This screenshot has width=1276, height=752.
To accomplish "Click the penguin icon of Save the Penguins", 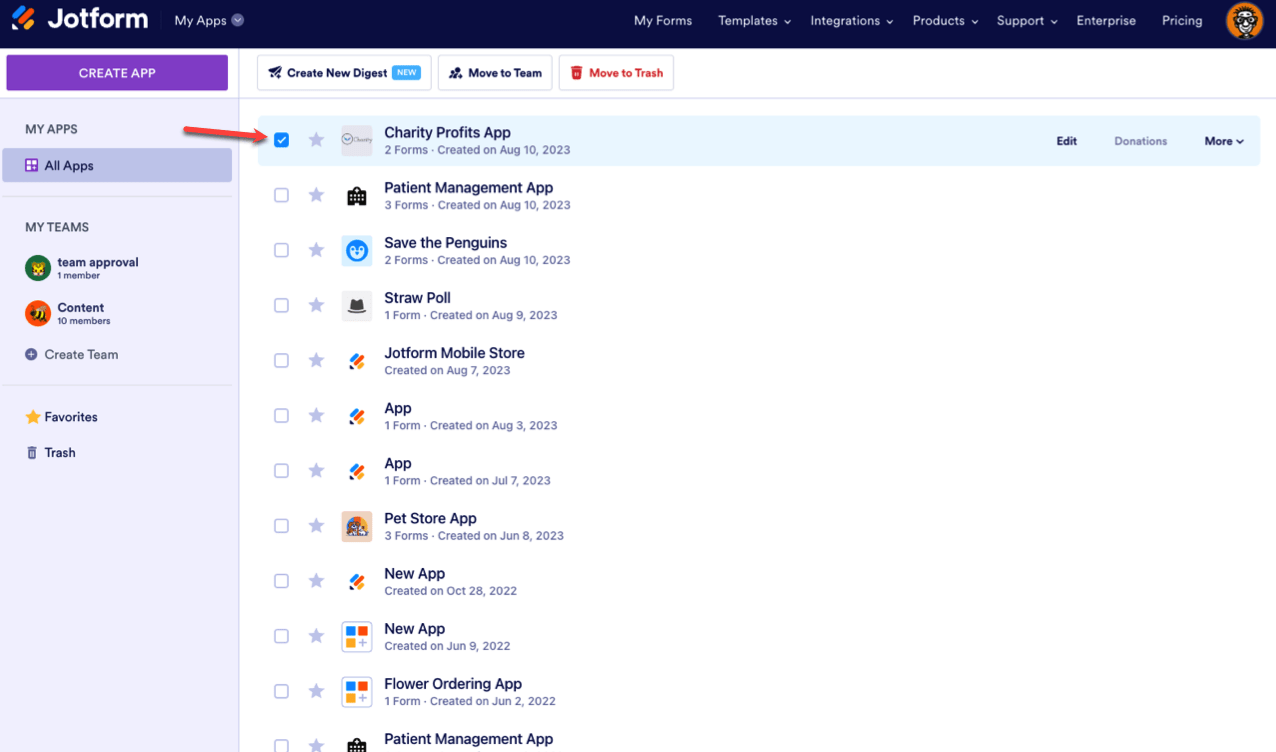I will [357, 251].
